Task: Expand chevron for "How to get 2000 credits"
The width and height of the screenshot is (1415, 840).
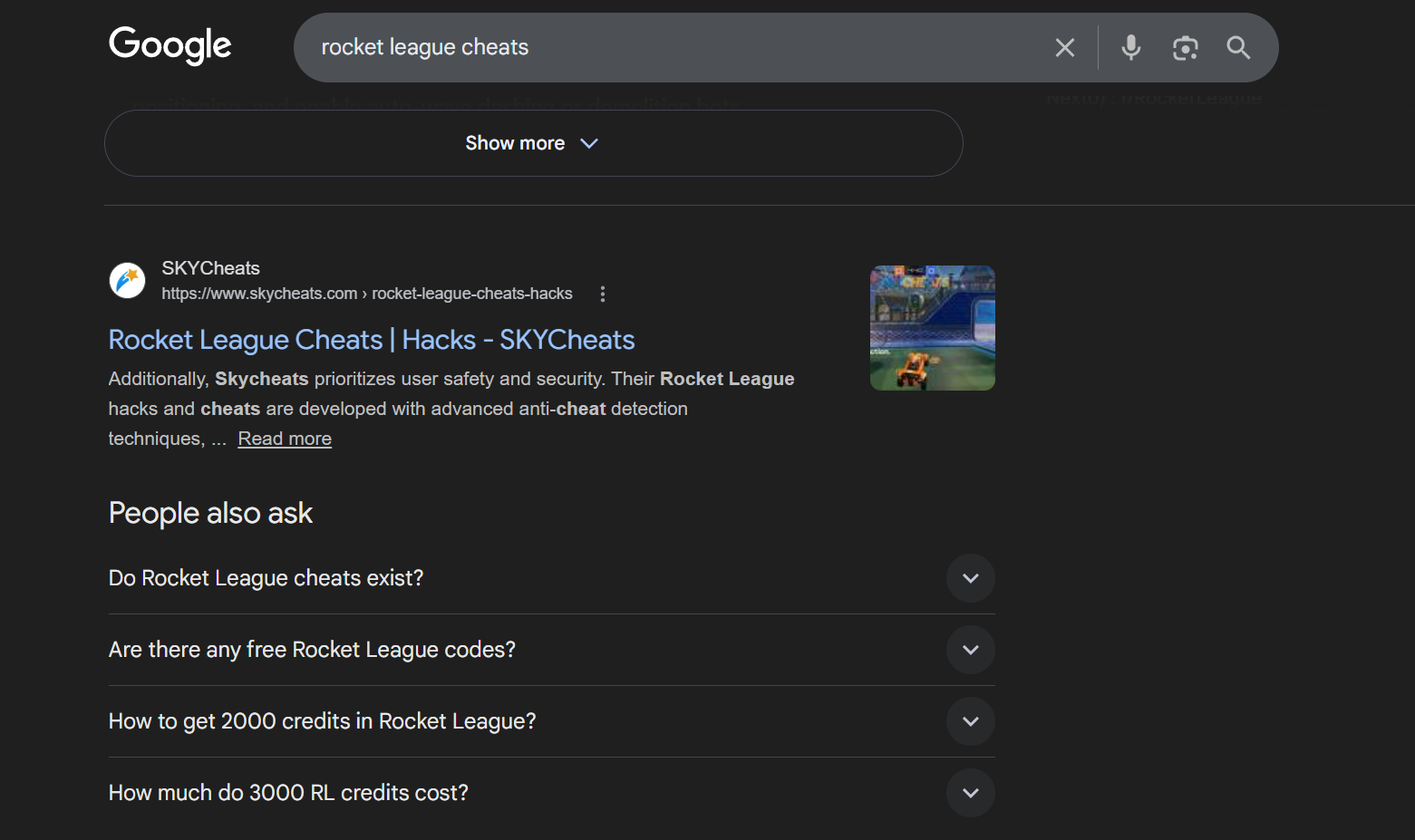Action: tap(970, 721)
